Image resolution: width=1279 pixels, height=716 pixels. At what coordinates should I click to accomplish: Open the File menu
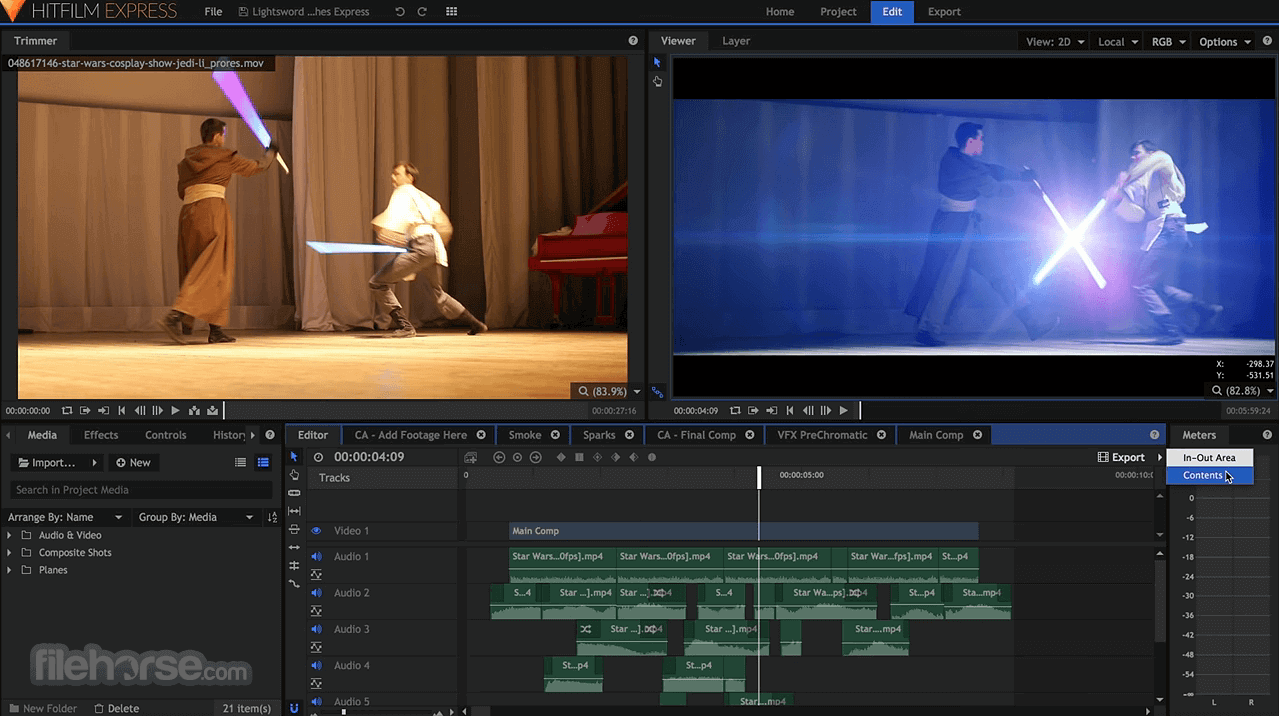point(212,12)
